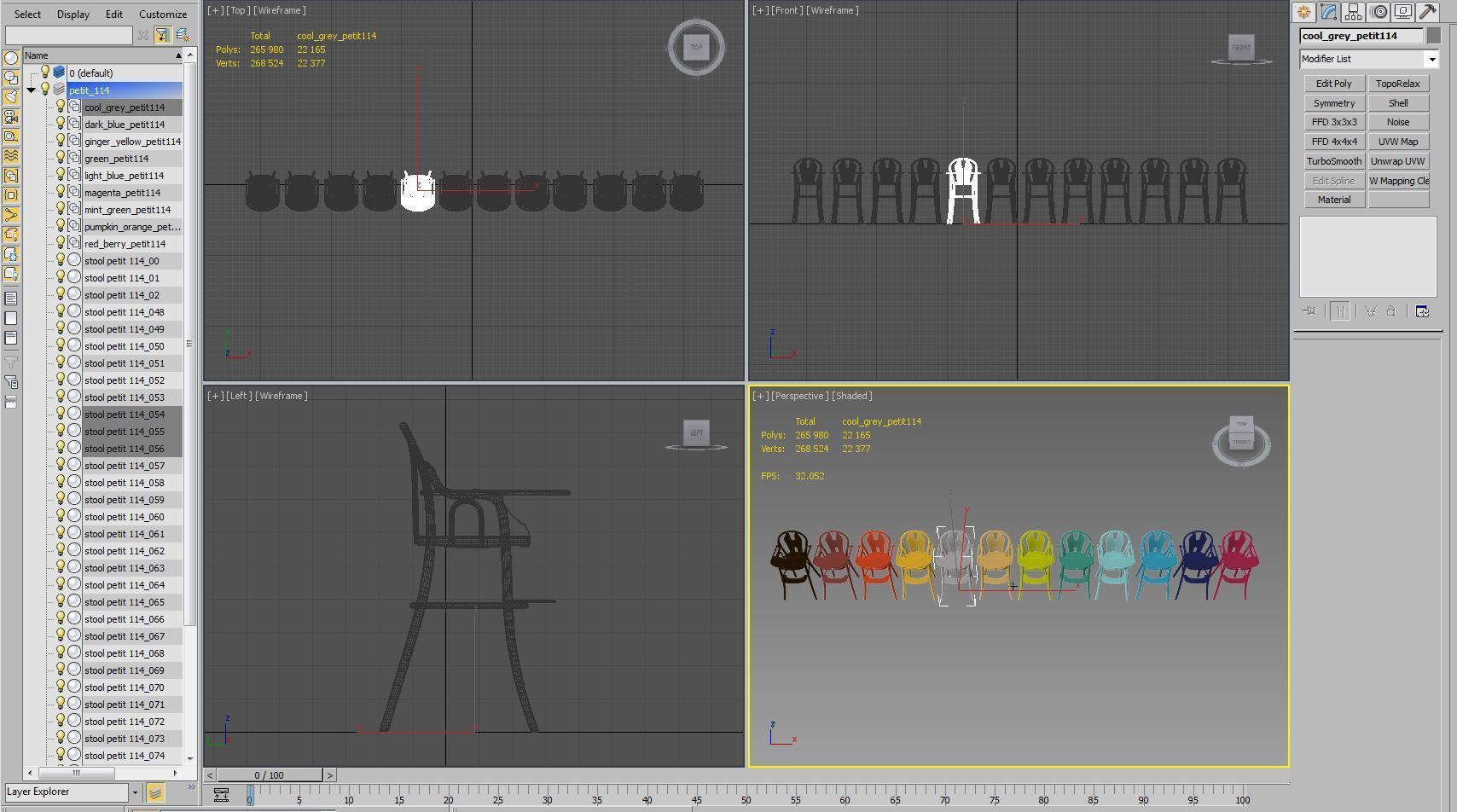Apply the FFD 4x4x4 modifier
Viewport: 1457px width, 812px height.
pyautogui.click(x=1334, y=142)
